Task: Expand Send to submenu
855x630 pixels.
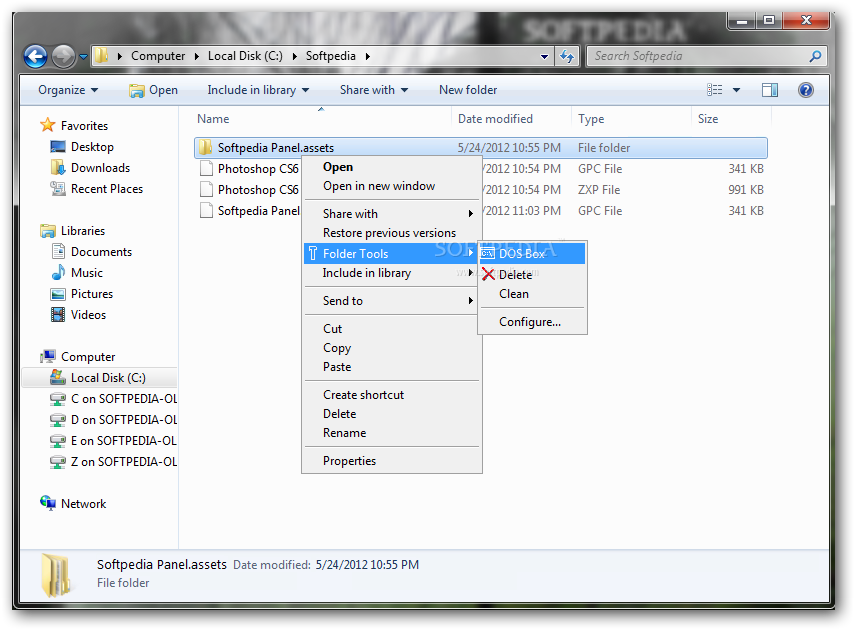Action: click(392, 301)
